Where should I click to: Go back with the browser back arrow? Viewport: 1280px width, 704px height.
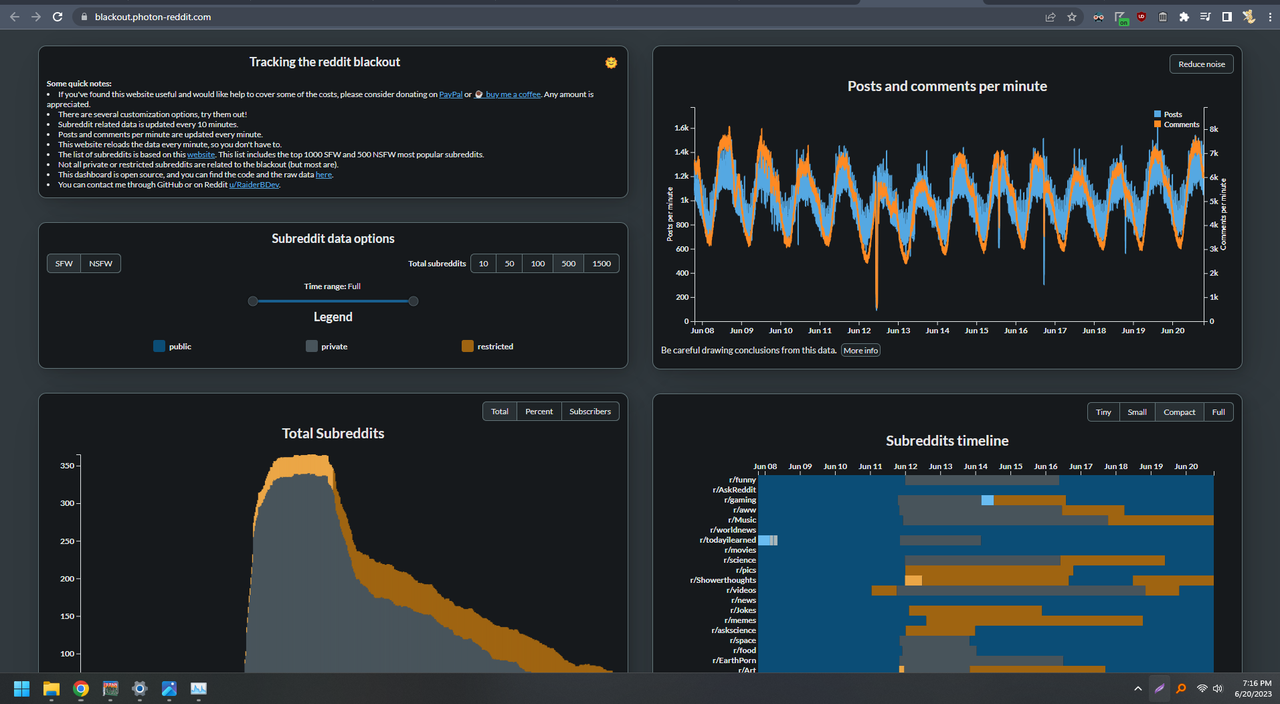14,17
